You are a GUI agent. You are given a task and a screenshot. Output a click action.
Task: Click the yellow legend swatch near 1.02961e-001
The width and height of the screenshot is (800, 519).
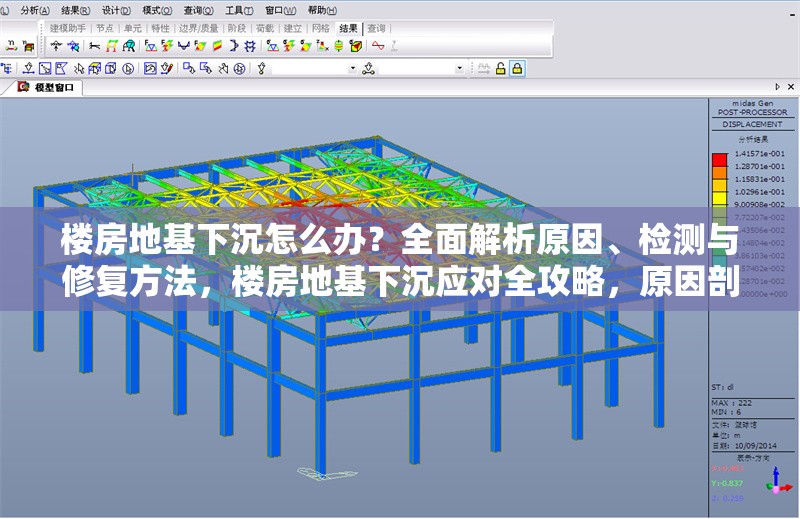(x=720, y=198)
